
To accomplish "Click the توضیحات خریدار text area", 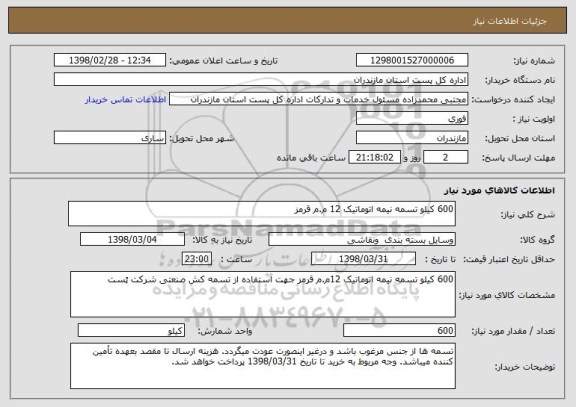I will click(x=263, y=366).
